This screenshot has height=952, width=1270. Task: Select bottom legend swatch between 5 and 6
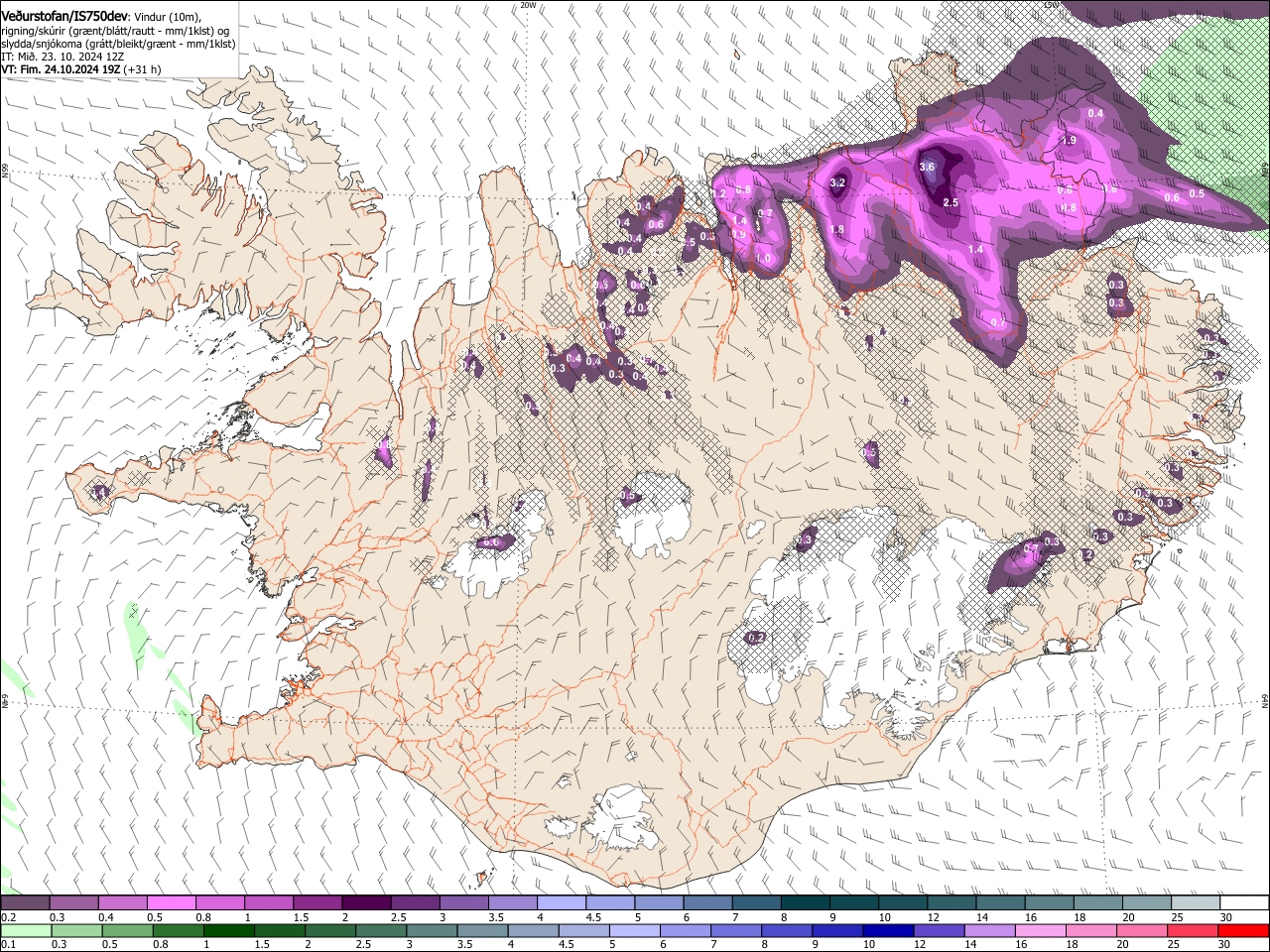click(x=635, y=930)
